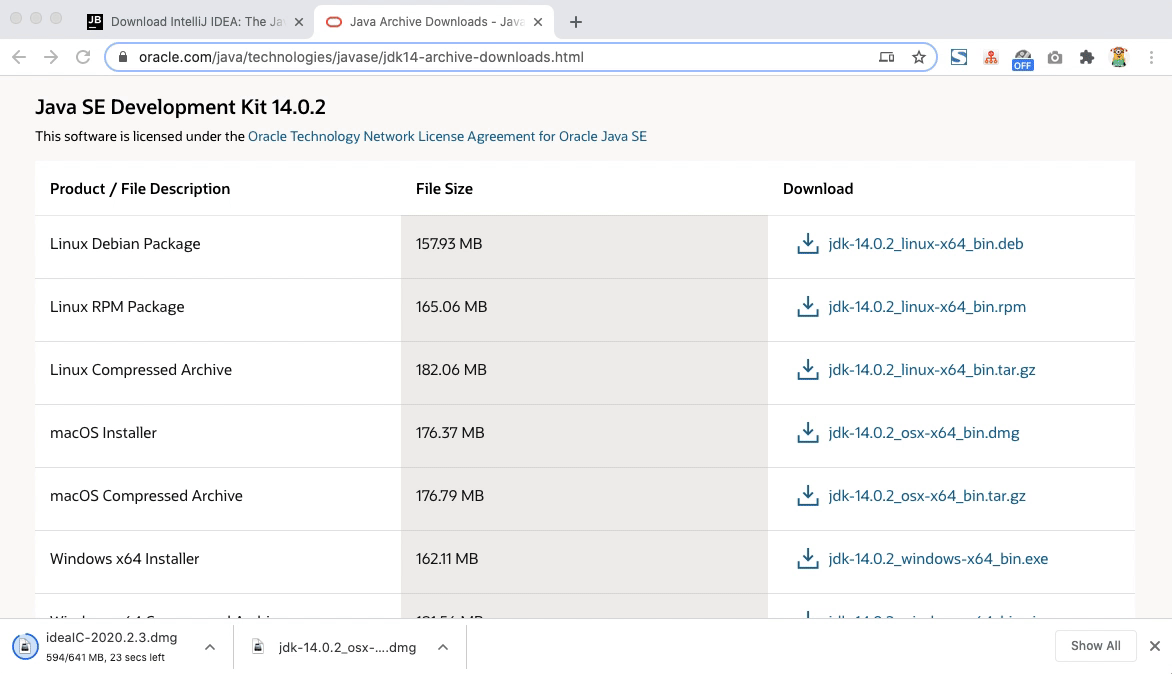
Task: Select the Java Archive Downloads tab
Action: [x=434, y=22]
